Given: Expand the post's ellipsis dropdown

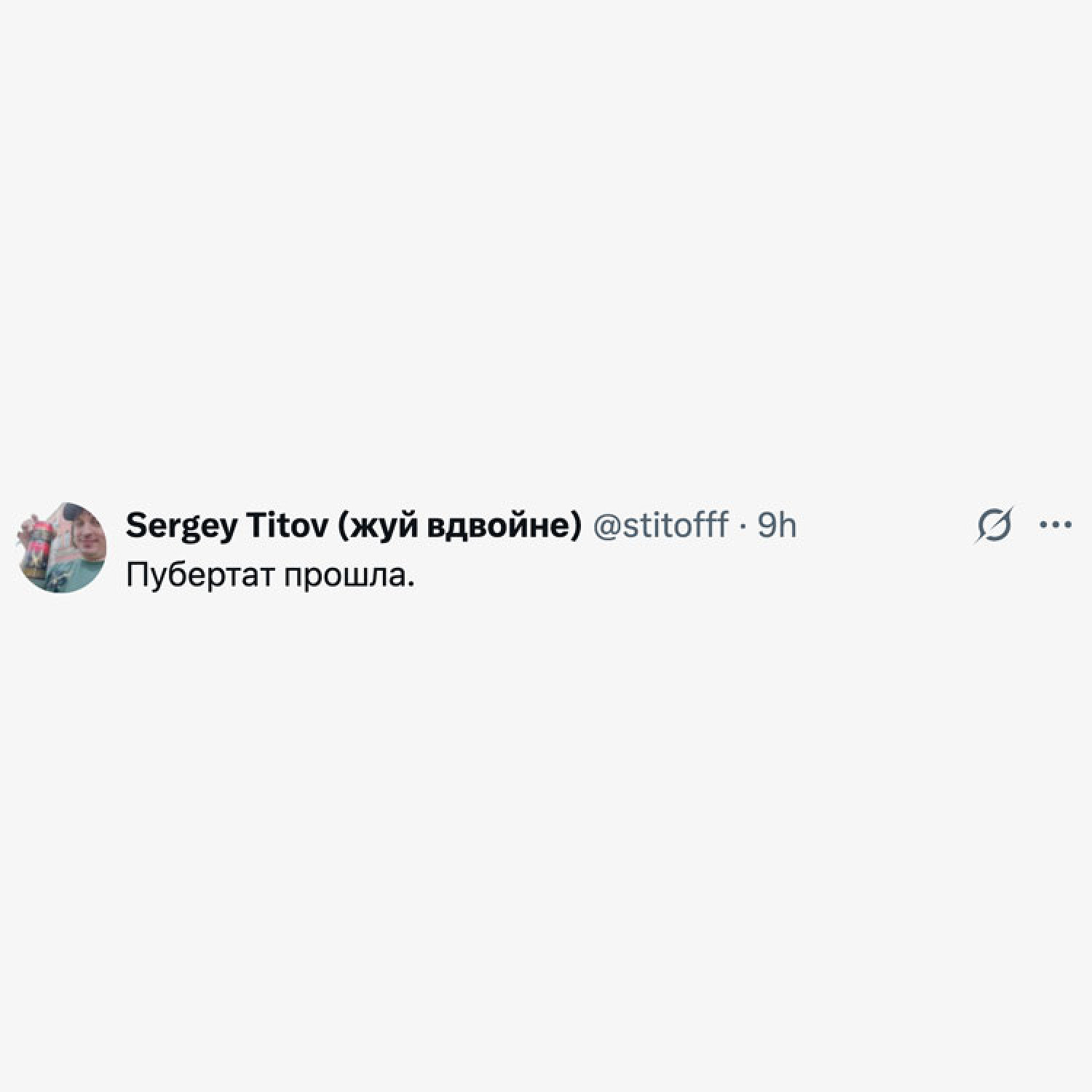Looking at the screenshot, I should 1056,524.
